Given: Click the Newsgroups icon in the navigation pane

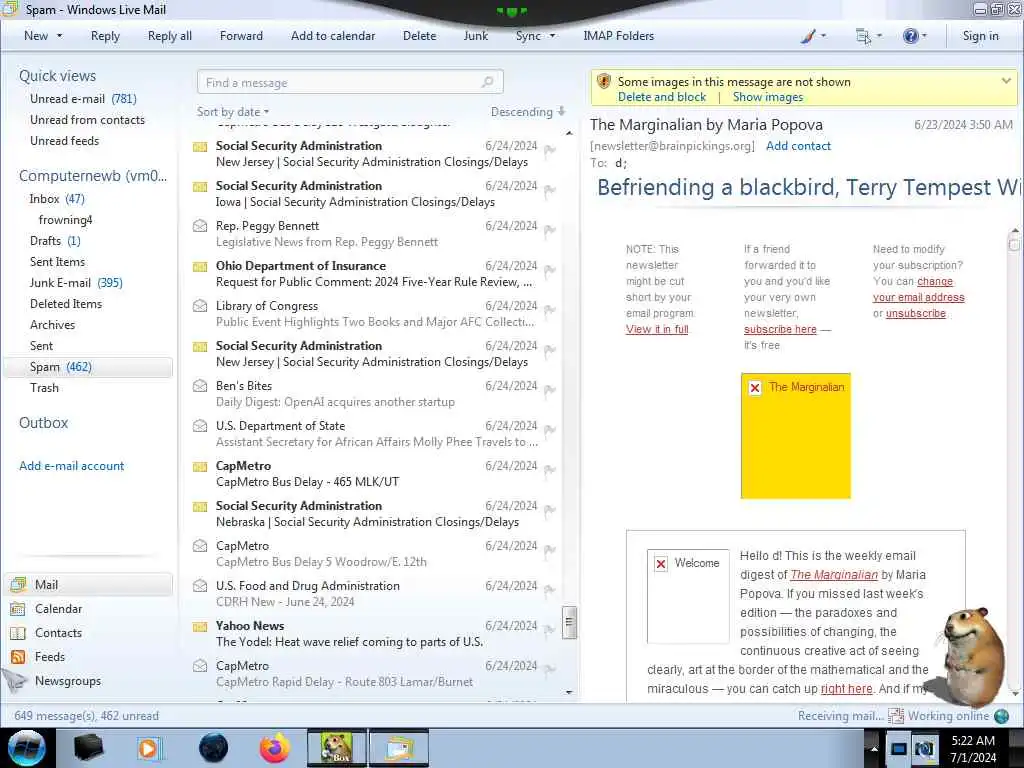Looking at the screenshot, I should click(16, 680).
